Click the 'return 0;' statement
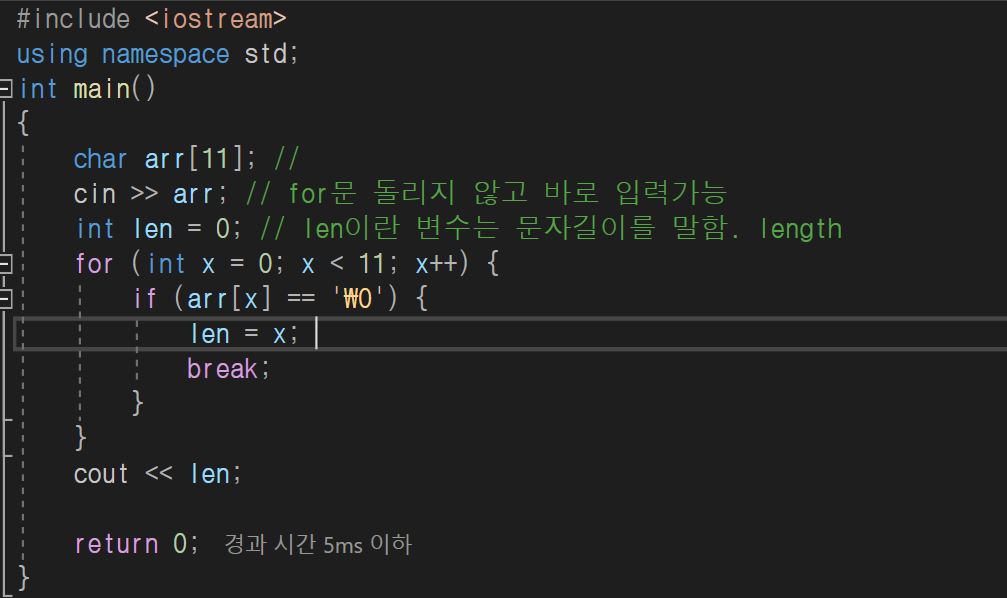Image resolution: width=1007 pixels, height=598 pixels. 137,545
